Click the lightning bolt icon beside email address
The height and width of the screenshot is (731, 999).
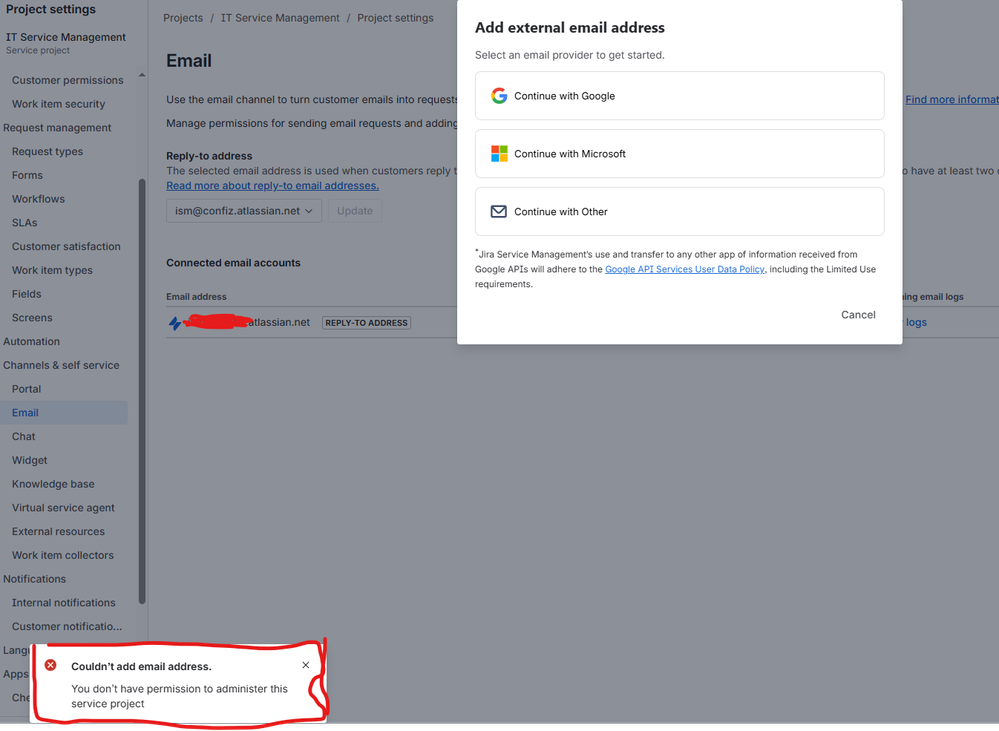click(175, 323)
